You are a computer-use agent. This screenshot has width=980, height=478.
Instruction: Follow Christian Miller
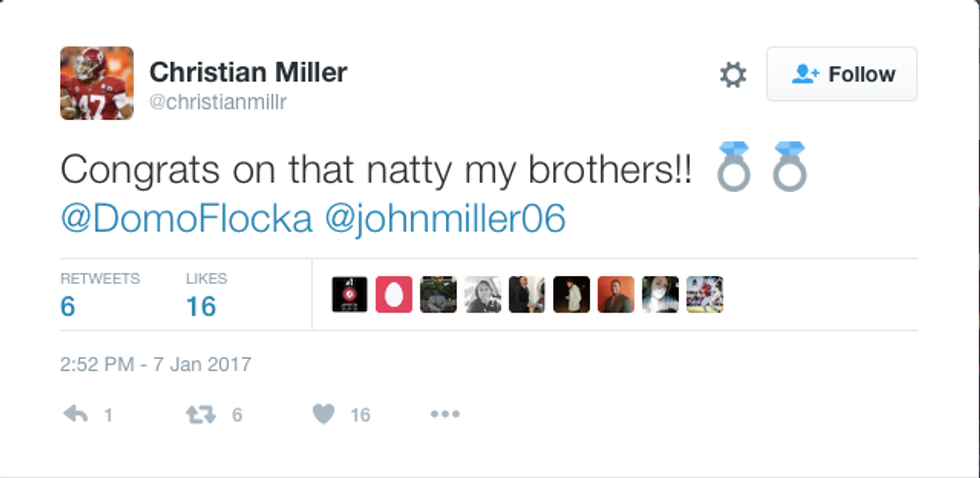click(841, 74)
